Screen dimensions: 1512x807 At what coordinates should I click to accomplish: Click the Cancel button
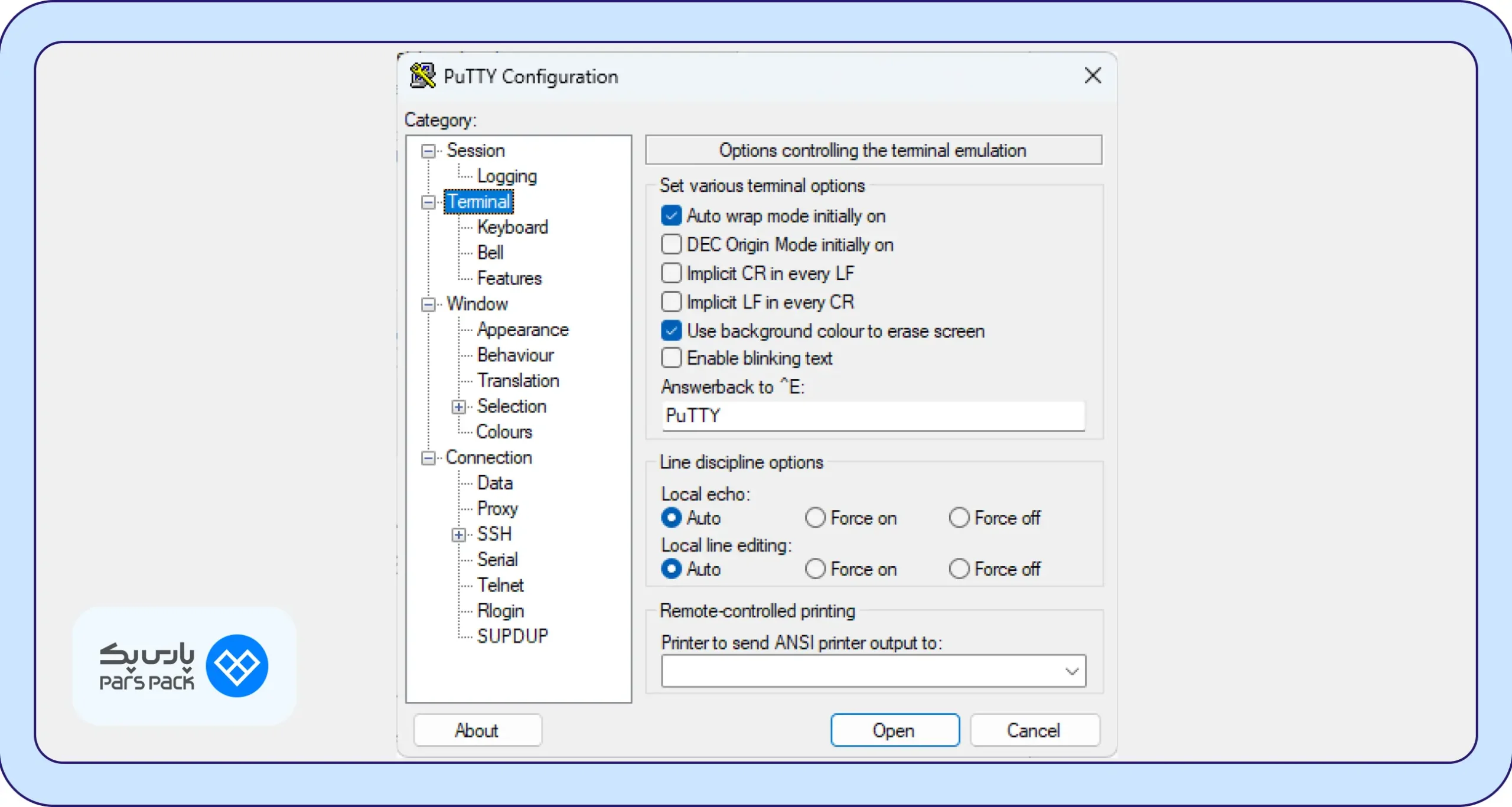[1034, 731]
